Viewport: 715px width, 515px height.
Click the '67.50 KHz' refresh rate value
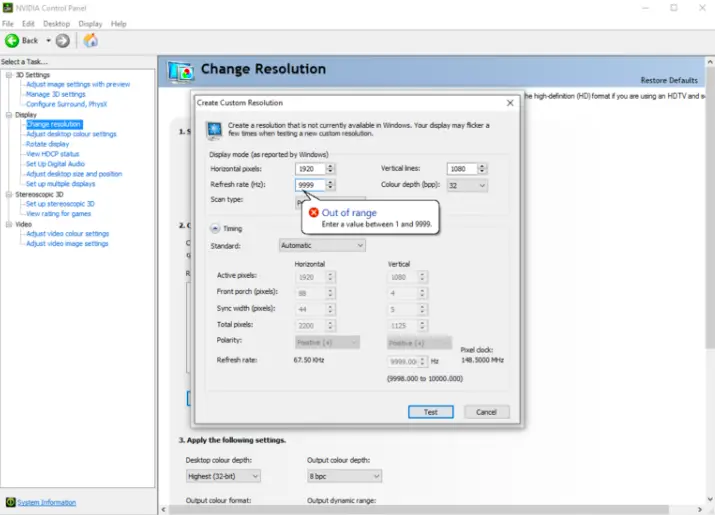309,360
